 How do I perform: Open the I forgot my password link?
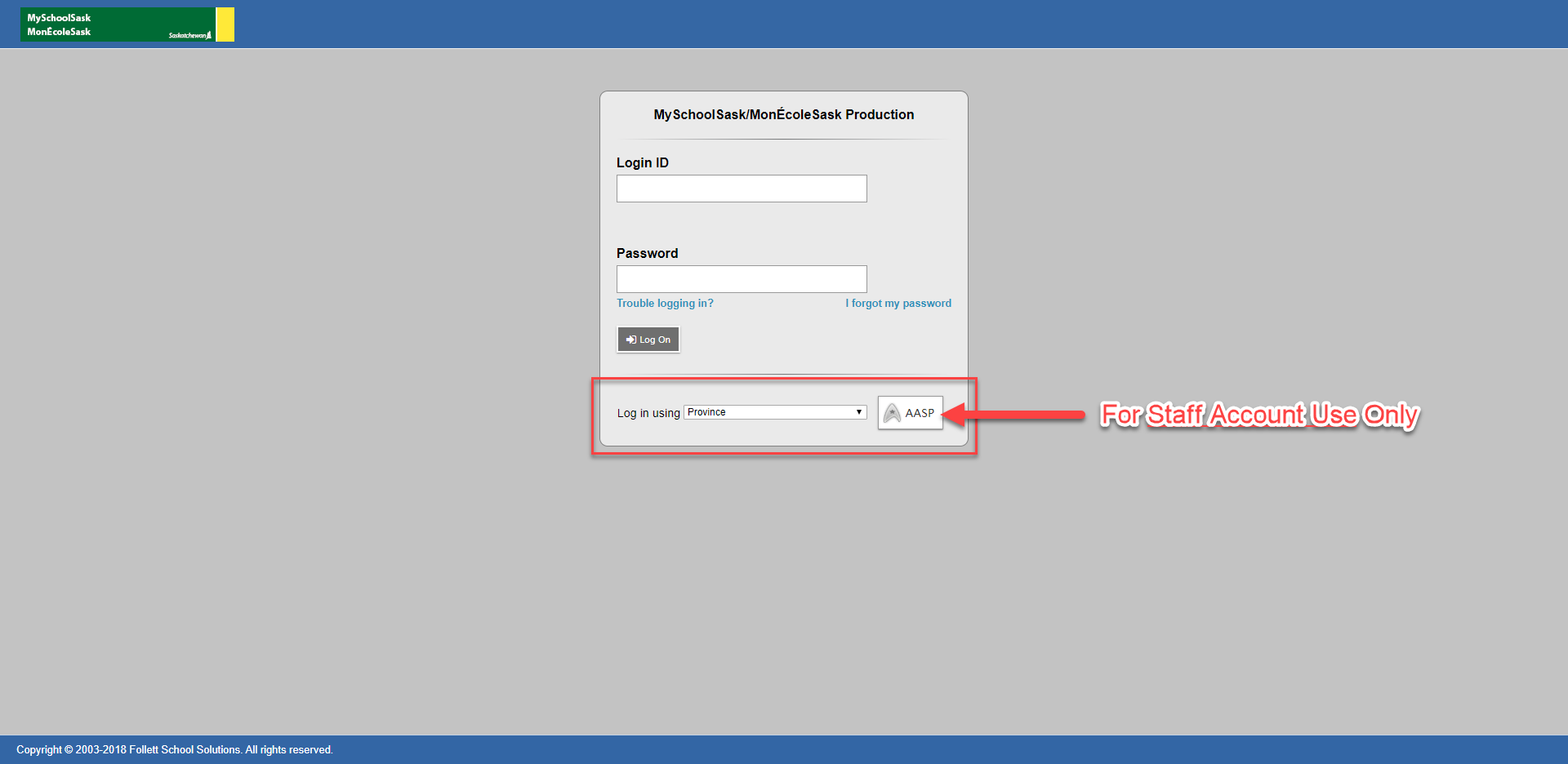(x=898, y=303)
